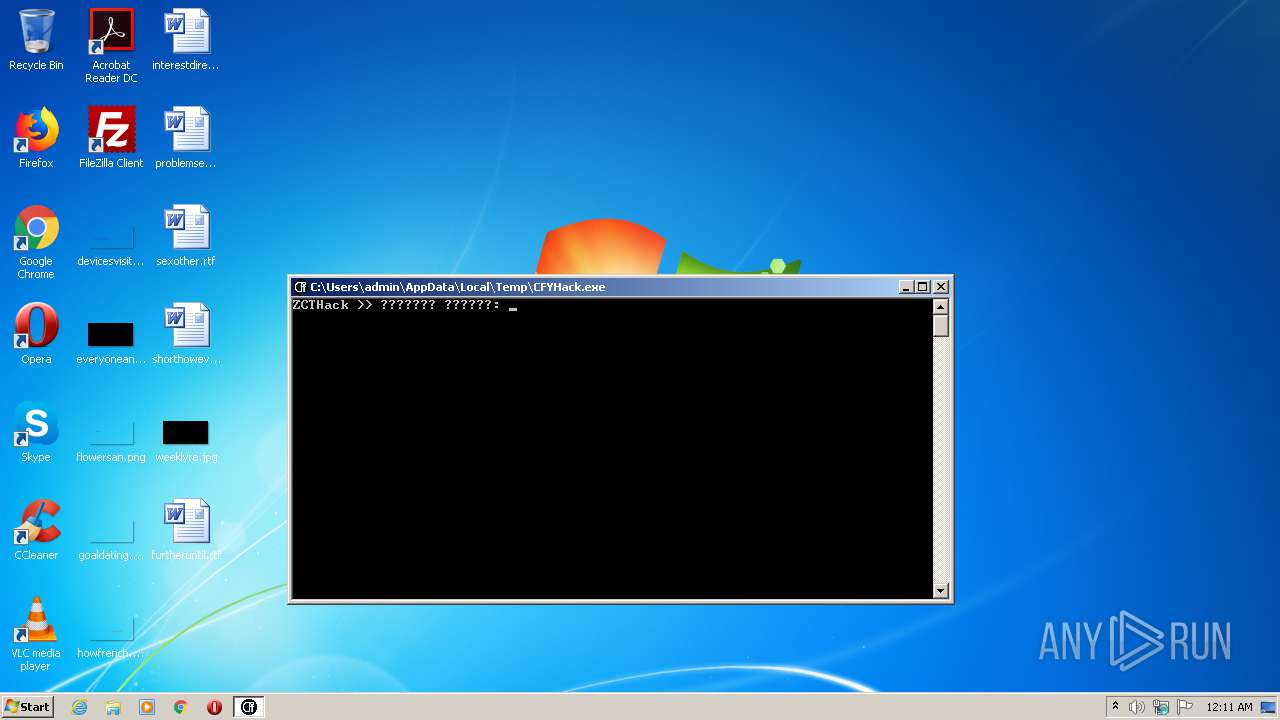
Task: Select the interestdire Word document icon
Action: tap(186, 40)
